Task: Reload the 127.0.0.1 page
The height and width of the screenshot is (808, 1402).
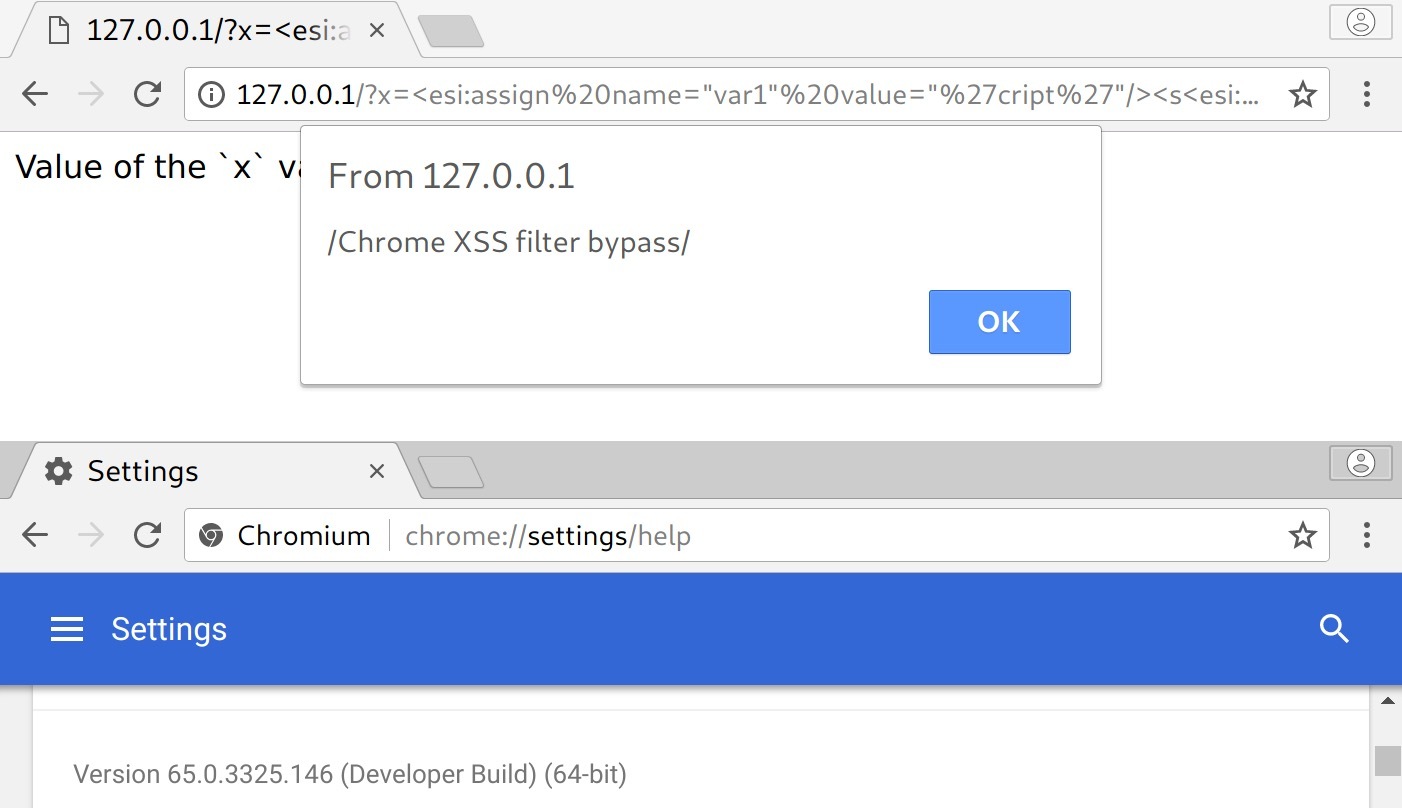Action: pos(148,95)
